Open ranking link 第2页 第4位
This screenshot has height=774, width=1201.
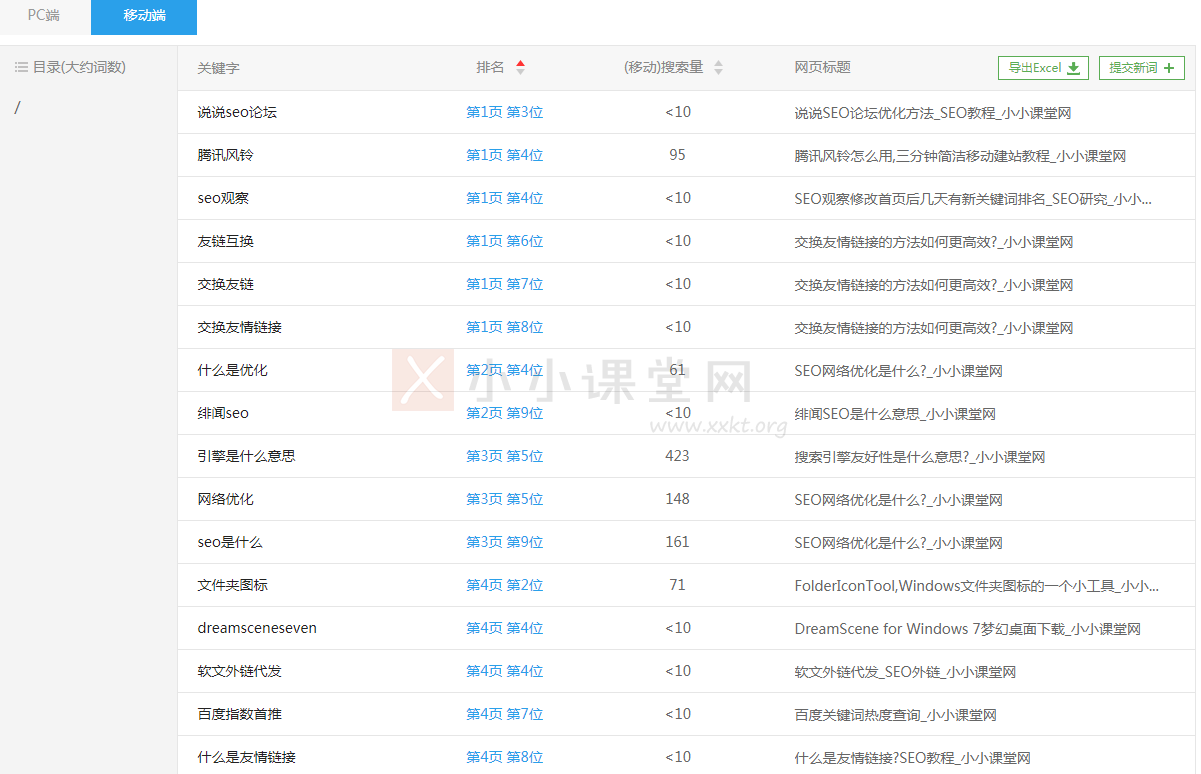pyautogui.click(x=504, y=371)
